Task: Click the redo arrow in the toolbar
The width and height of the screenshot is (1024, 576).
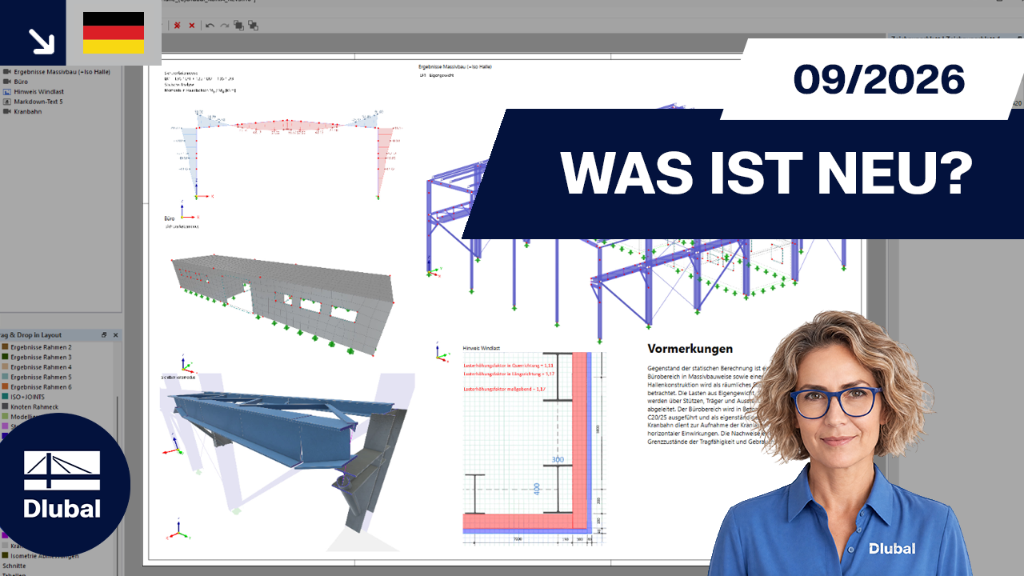Action: (224, 25)
